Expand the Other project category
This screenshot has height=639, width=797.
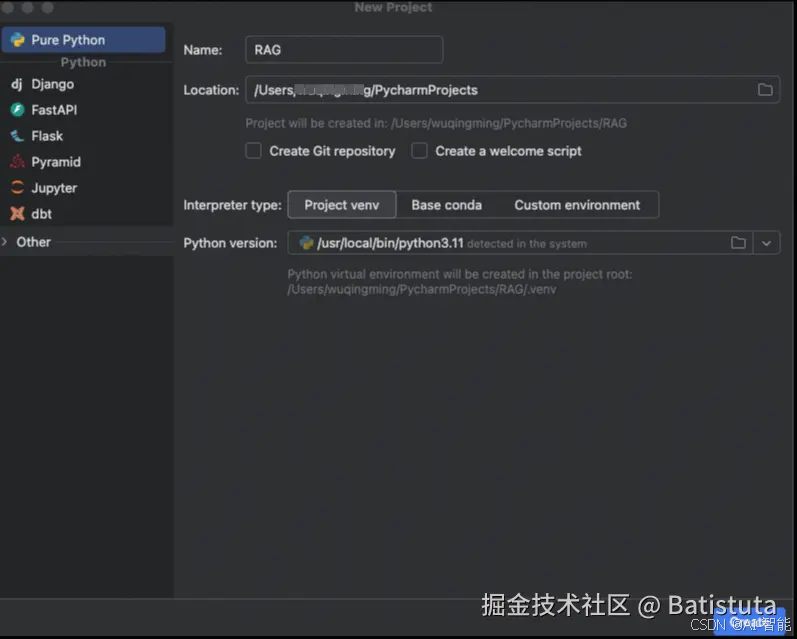click(5, 242)
